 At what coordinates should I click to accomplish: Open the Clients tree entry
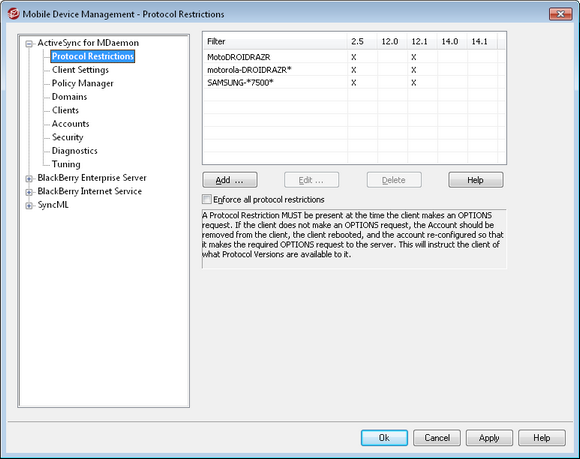65,110
